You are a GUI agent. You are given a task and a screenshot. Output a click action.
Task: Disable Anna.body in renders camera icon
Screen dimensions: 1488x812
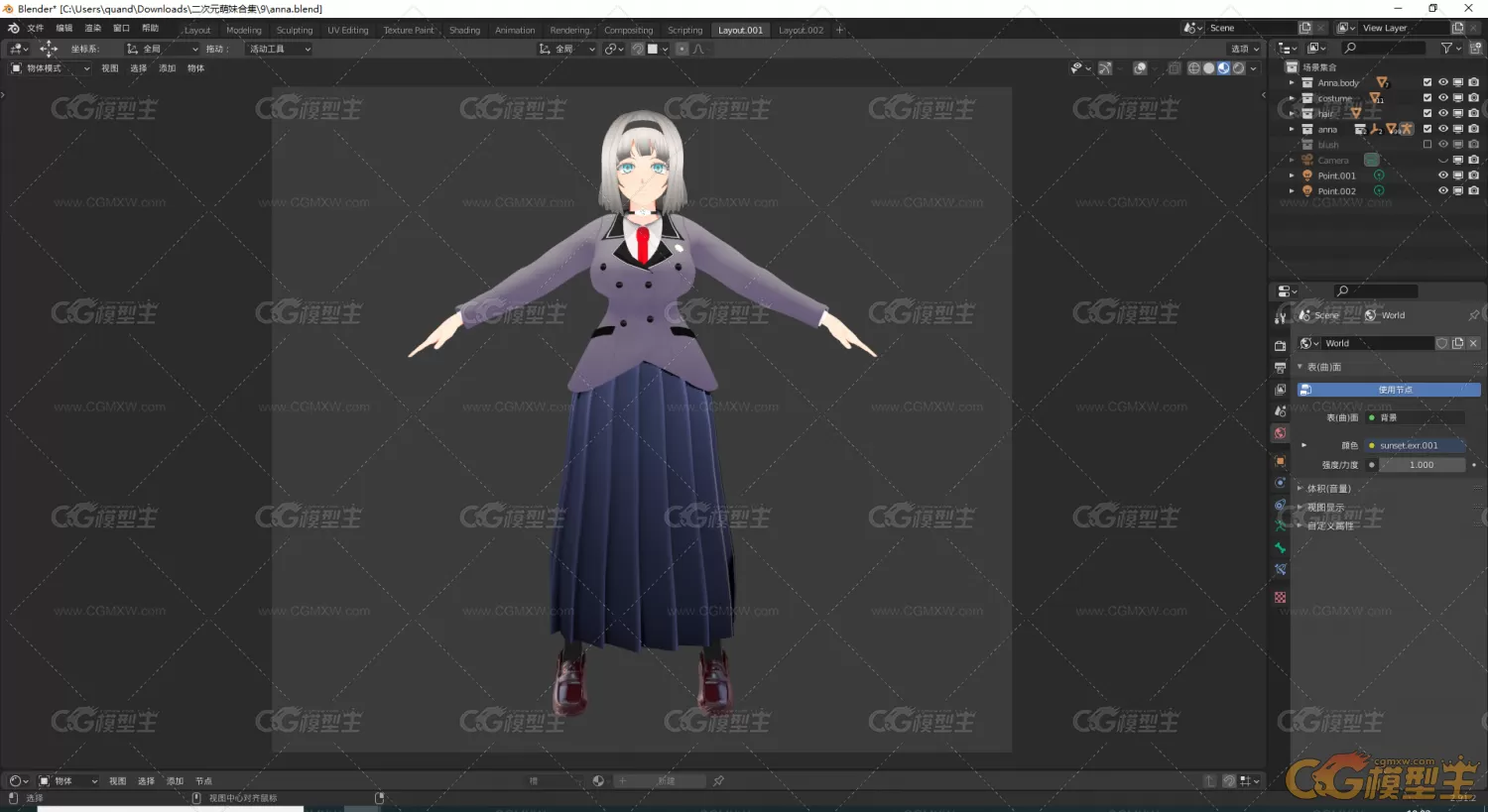click(x=1473, y=82)
